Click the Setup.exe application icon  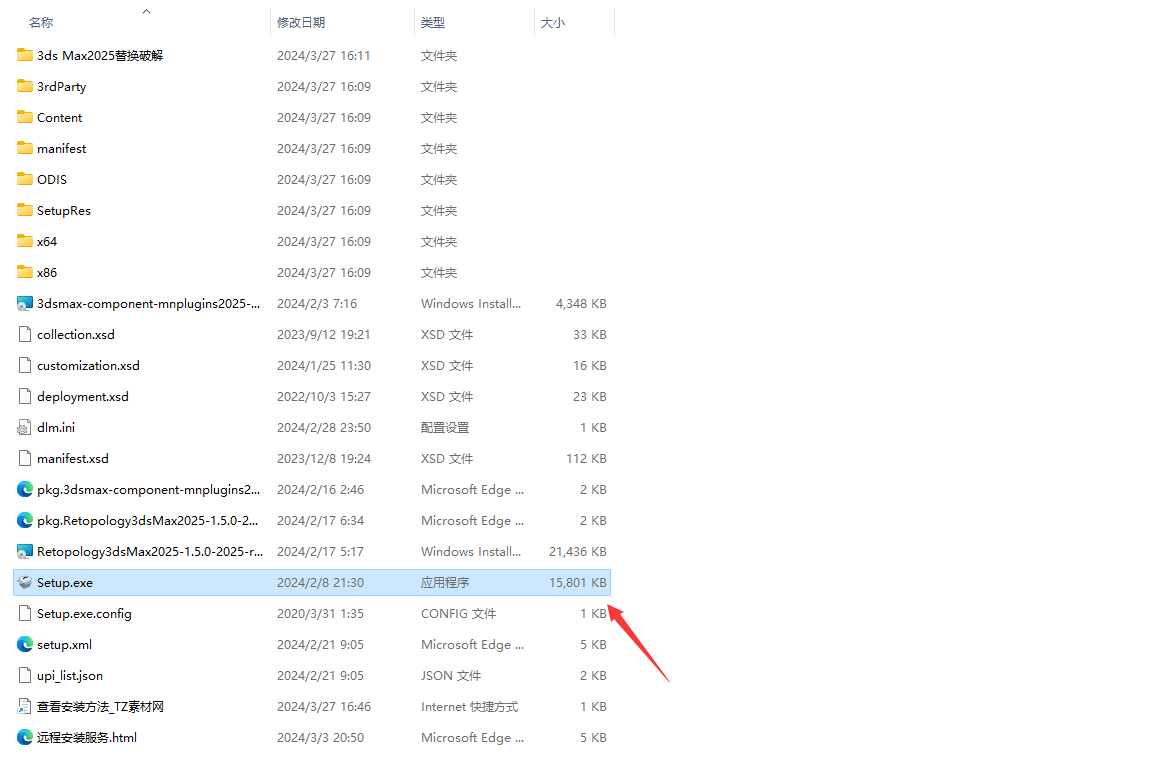(25, 582)
